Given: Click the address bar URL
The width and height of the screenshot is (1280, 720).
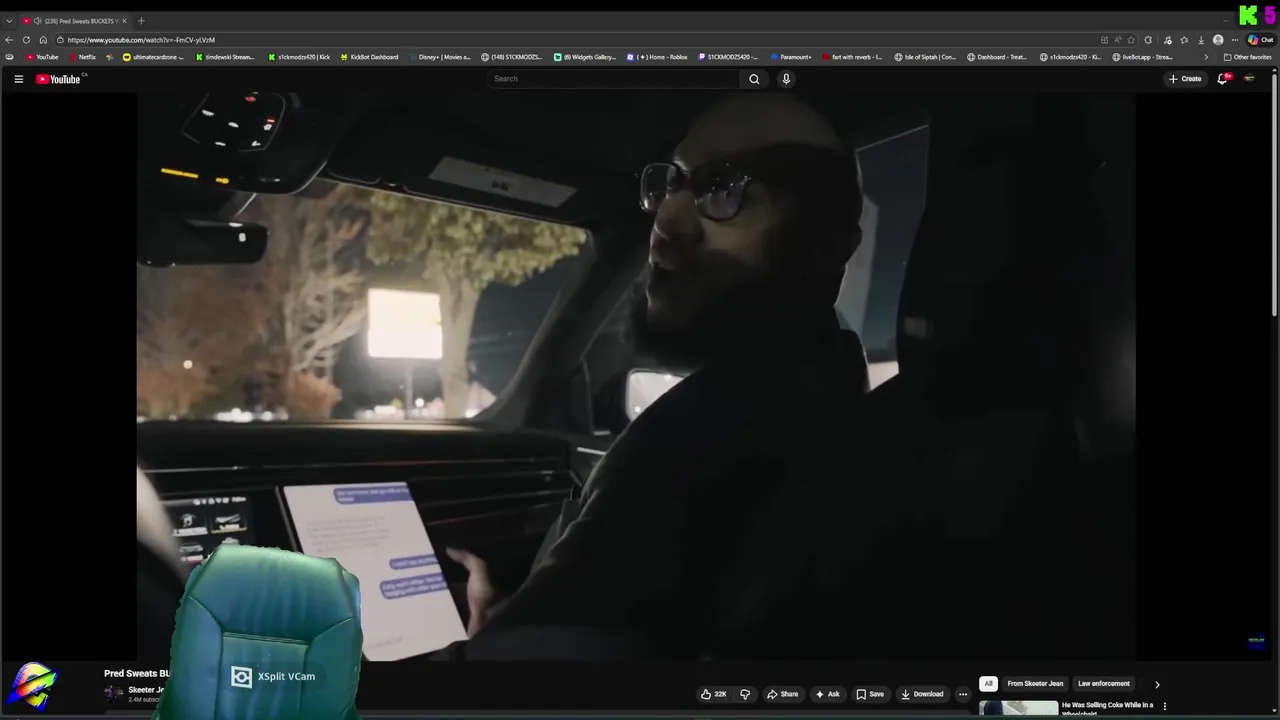Looking at the screenshot, I should tap(141, 40).
